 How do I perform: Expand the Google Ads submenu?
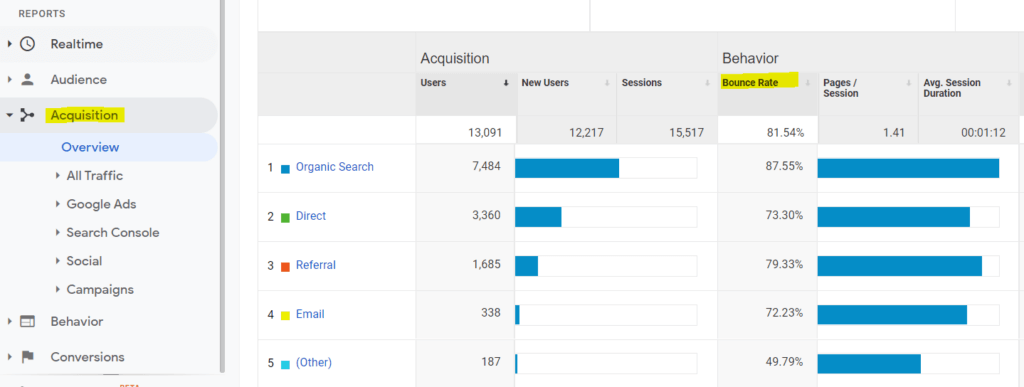coord(58,204)
